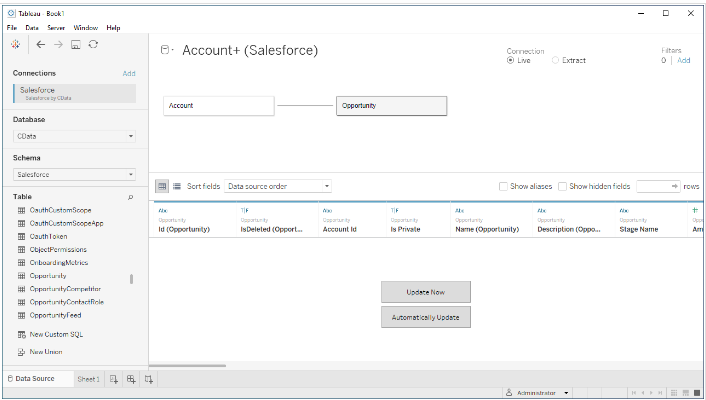Click the table list vertical scrollbar thumb
Viewport: 706px width, 400px height.
click(131, 279)
